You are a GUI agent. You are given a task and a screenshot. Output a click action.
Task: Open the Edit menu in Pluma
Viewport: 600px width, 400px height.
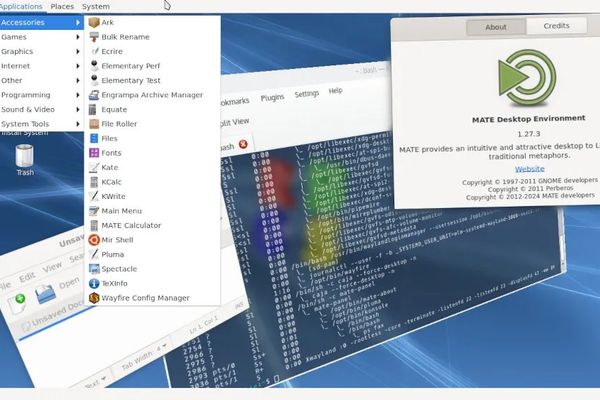(27, 277)
